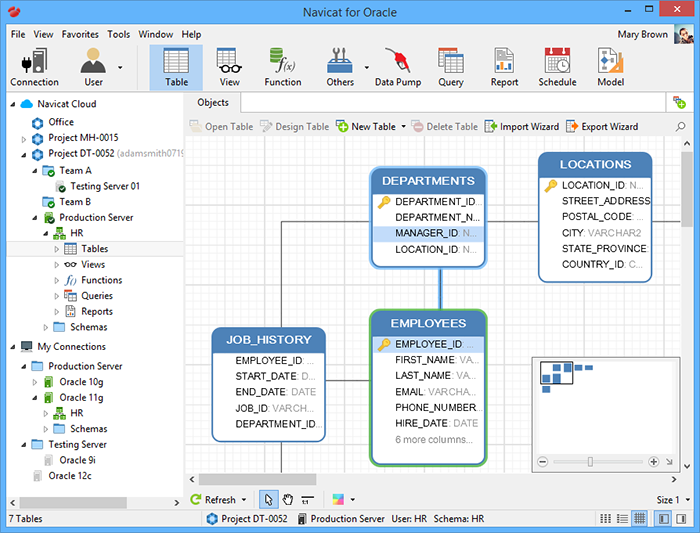Switch to list view mode
The image size is (700, 533).
[606, 519]
